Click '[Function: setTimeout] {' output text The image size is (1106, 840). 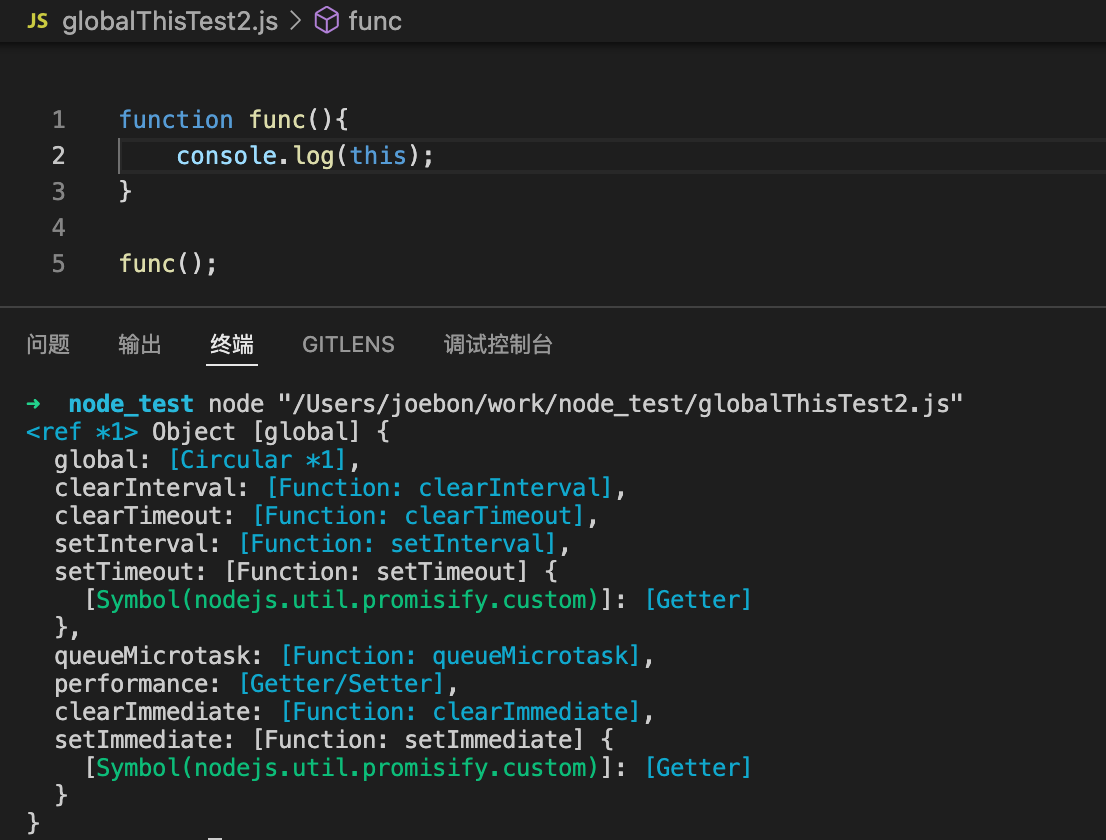(391, 571)
